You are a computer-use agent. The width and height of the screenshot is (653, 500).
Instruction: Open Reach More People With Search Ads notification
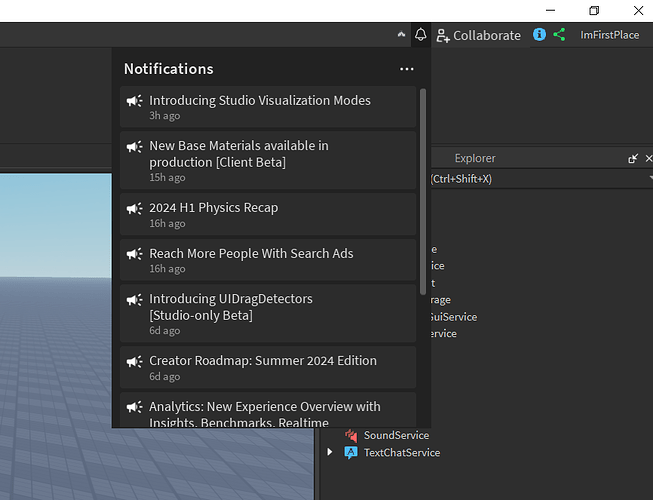tap(268, 260)
